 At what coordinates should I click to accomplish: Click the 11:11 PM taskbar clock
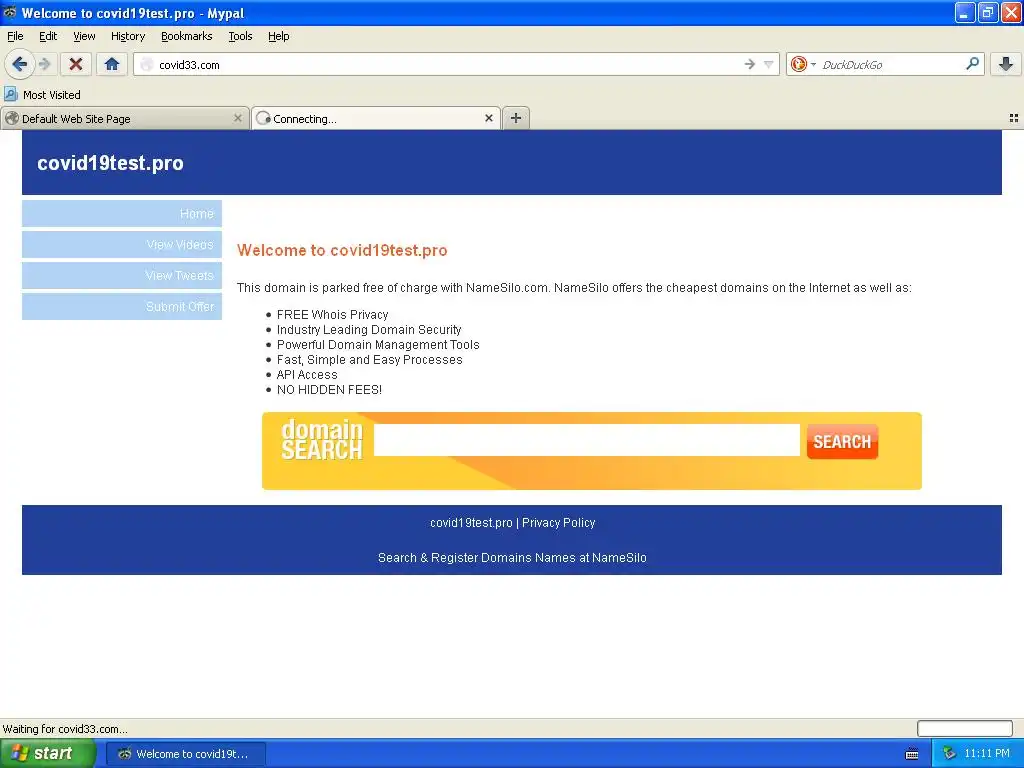[987, 754]
